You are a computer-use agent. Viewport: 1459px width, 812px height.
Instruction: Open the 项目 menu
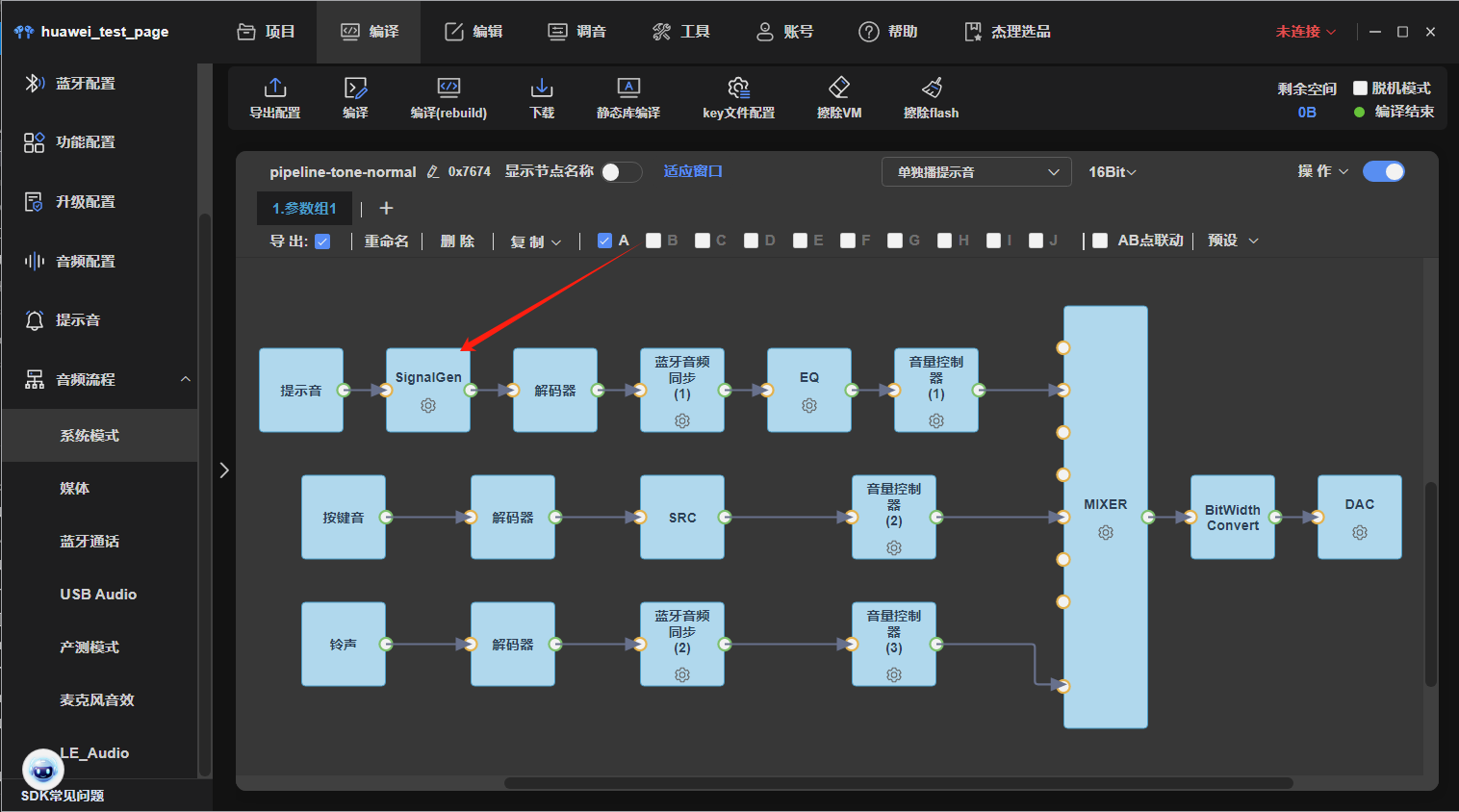(x=267, y=32)
